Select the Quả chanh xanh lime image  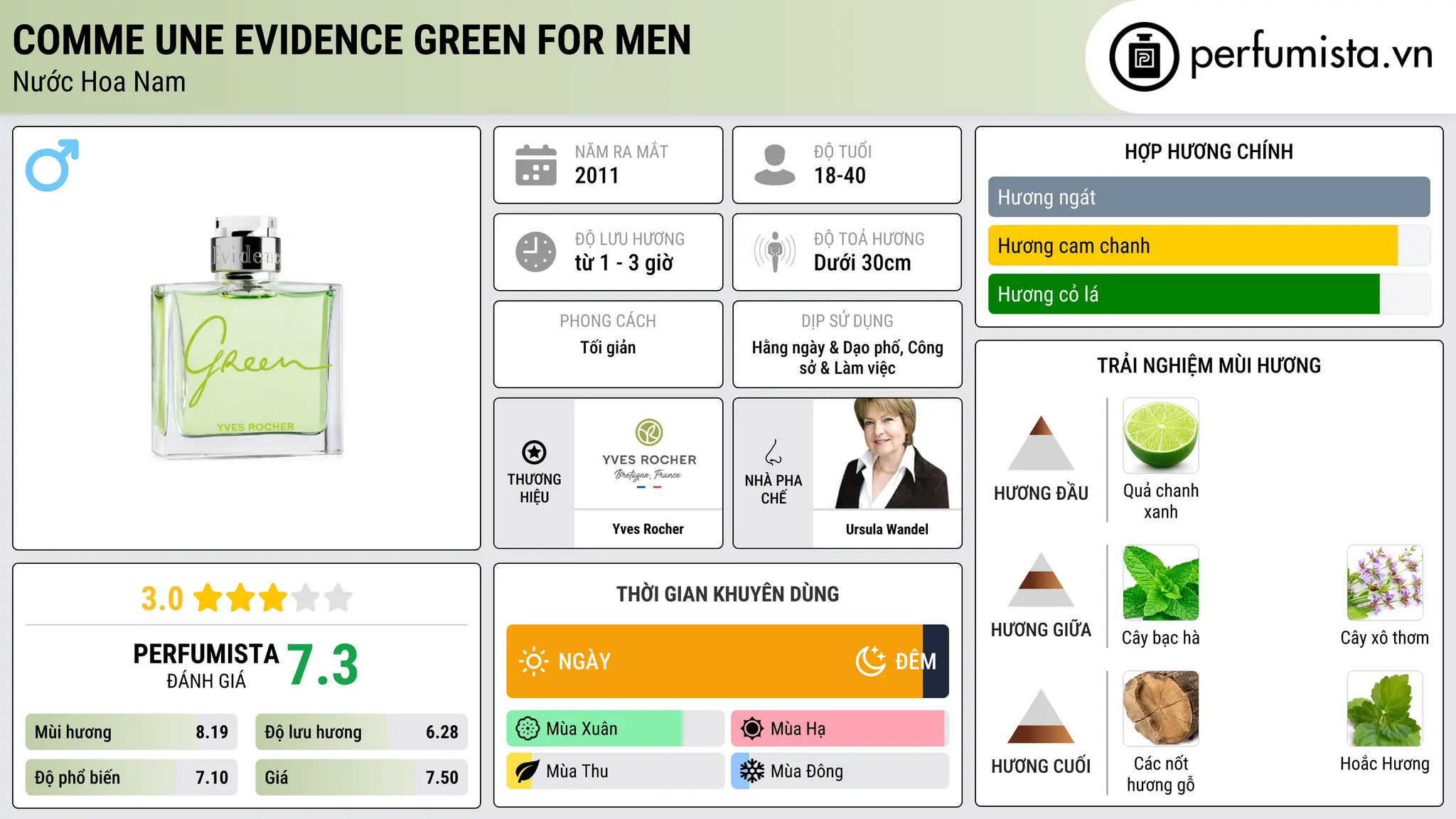(x=1161, y=436)
